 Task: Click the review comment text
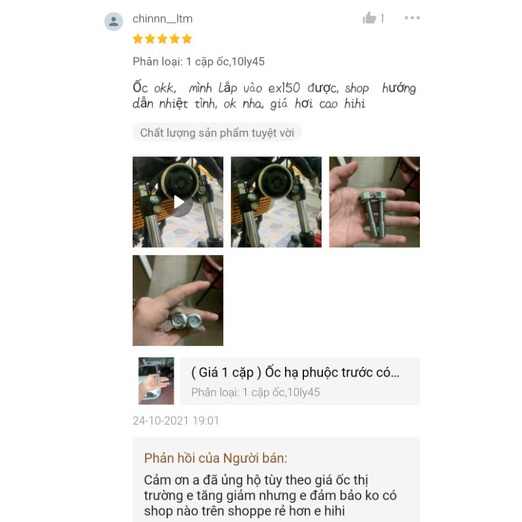pos(274,96)
